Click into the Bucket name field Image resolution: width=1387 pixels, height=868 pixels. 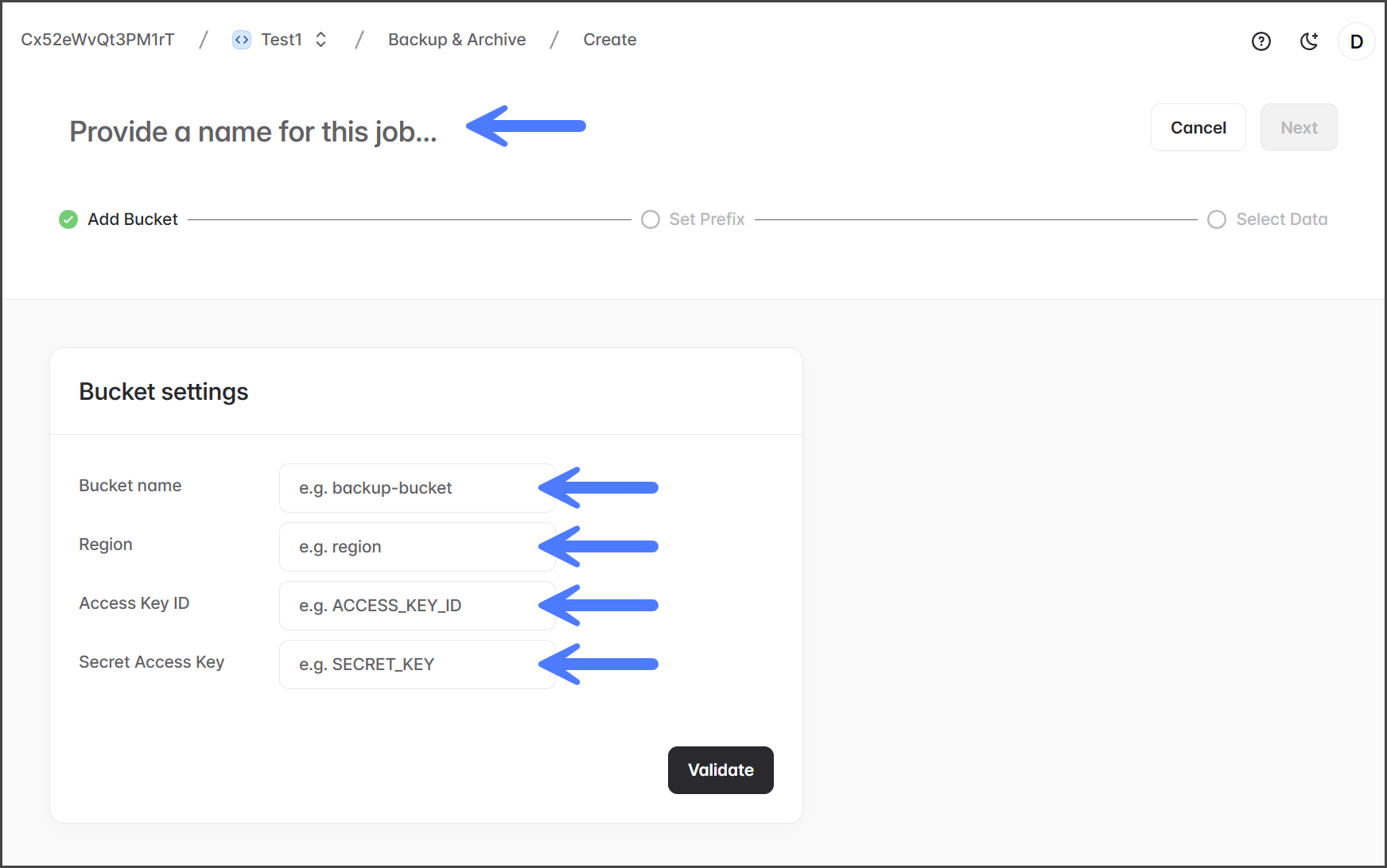(417, 488)
